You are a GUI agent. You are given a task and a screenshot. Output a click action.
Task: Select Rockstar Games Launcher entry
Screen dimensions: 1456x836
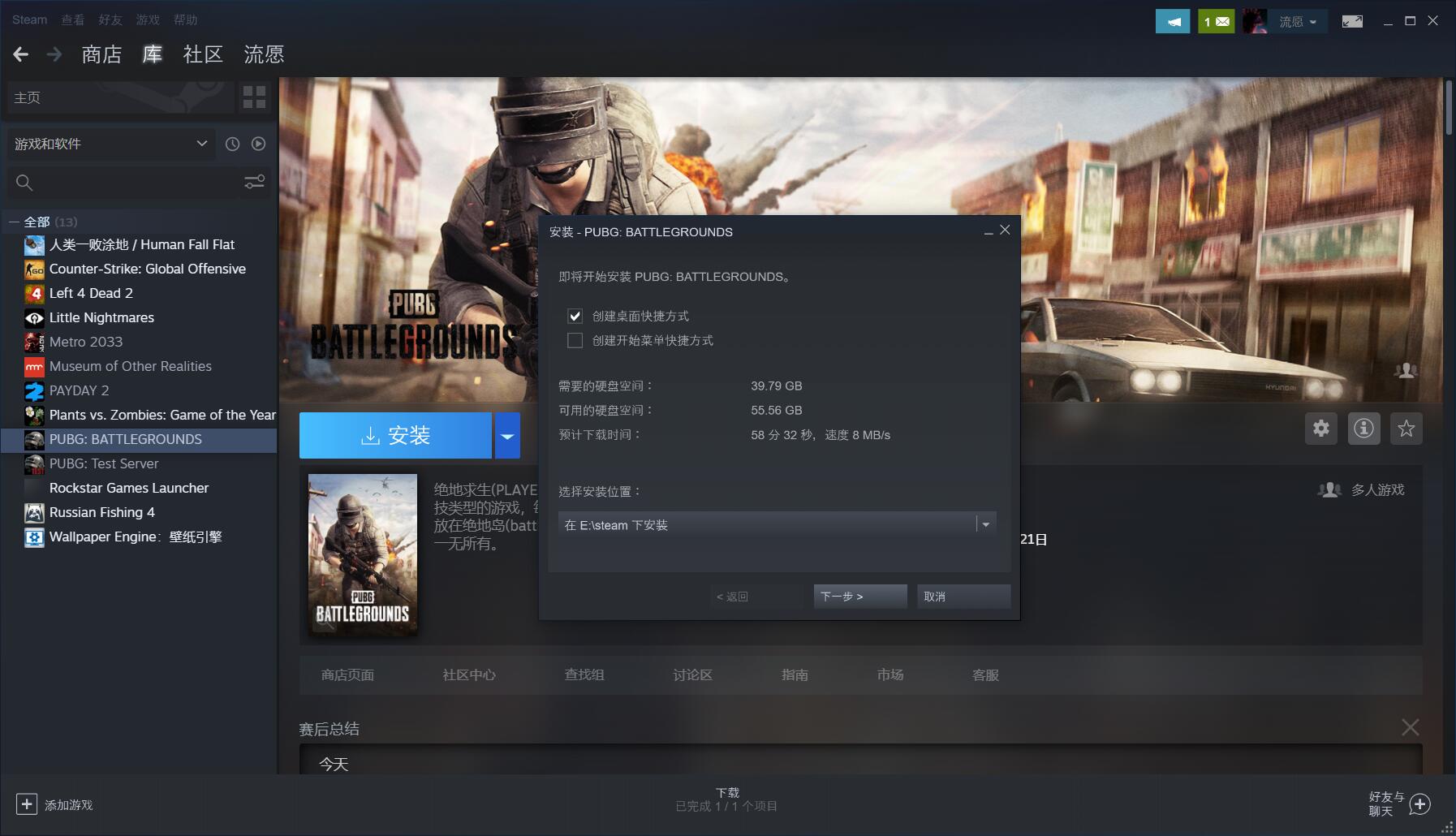pos(129,488)
